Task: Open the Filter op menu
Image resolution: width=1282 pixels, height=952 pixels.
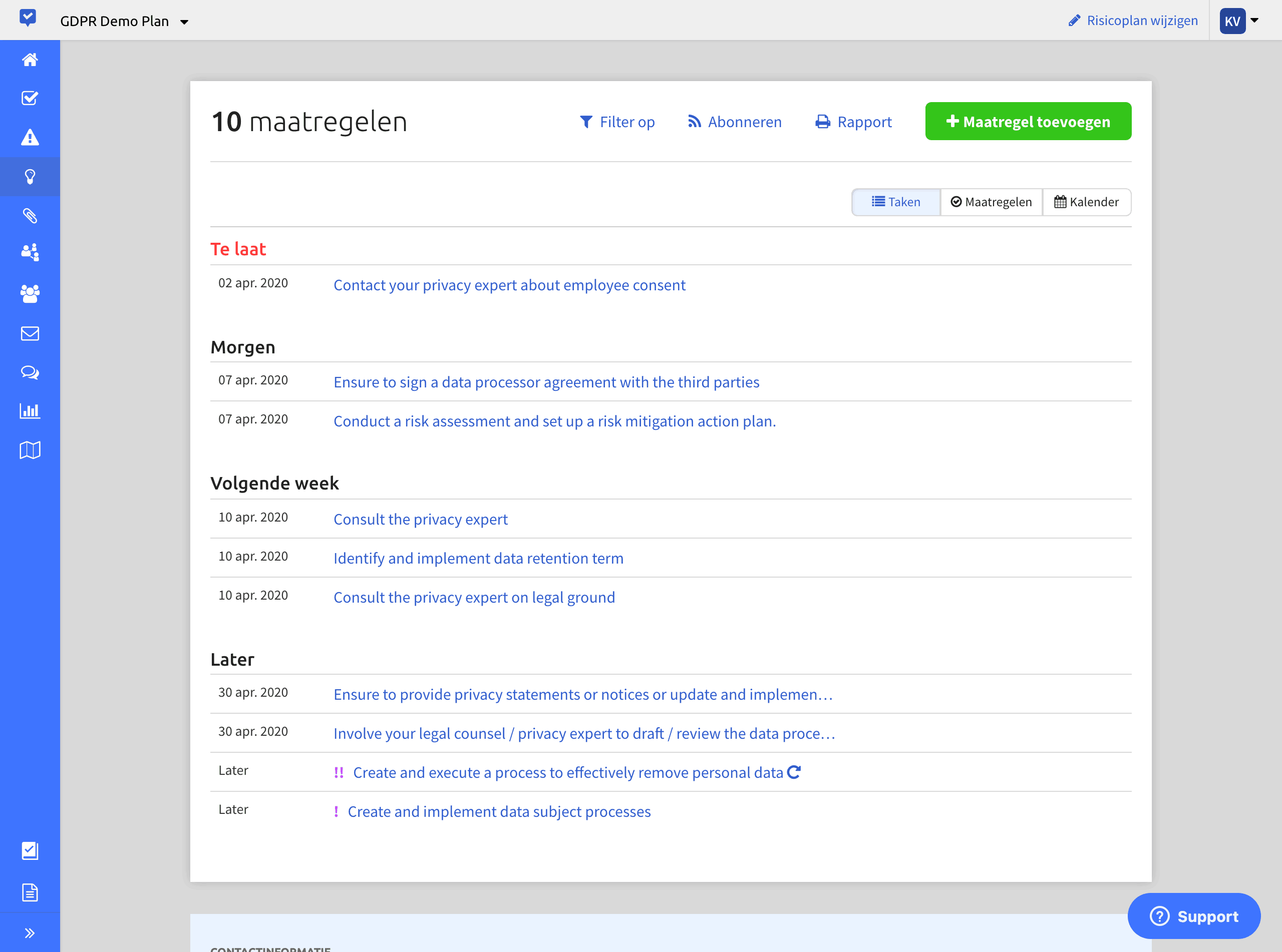Action: coord(618,122)
